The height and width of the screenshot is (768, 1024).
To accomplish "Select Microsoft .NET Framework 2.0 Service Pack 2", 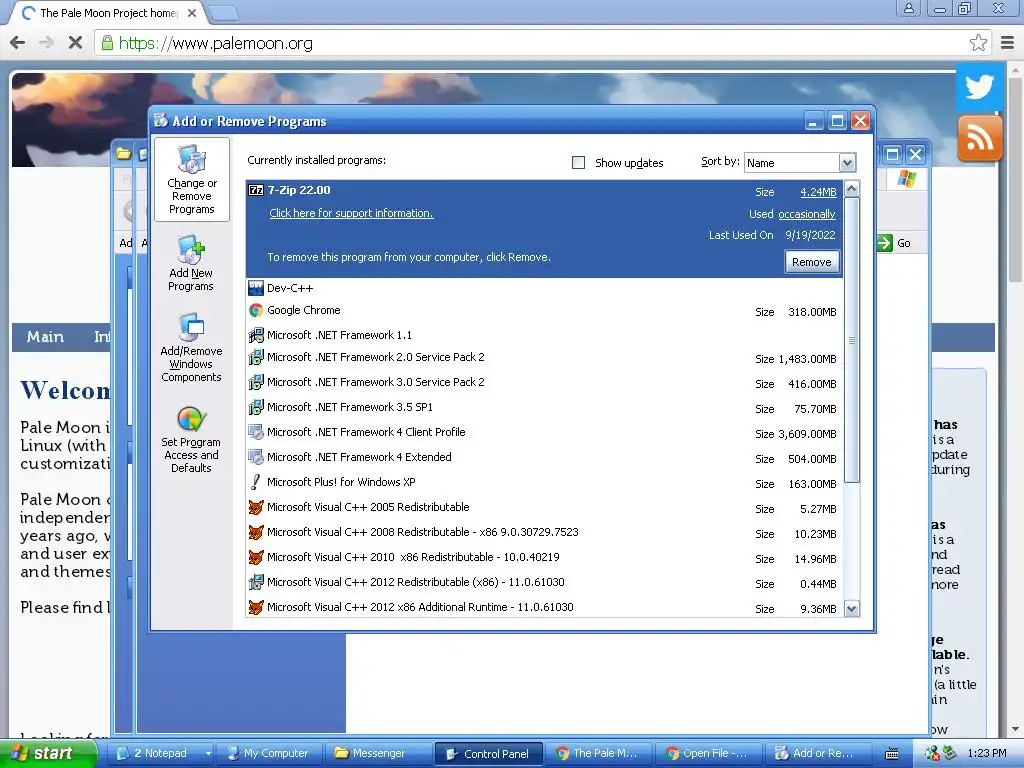I will (376, 357).
